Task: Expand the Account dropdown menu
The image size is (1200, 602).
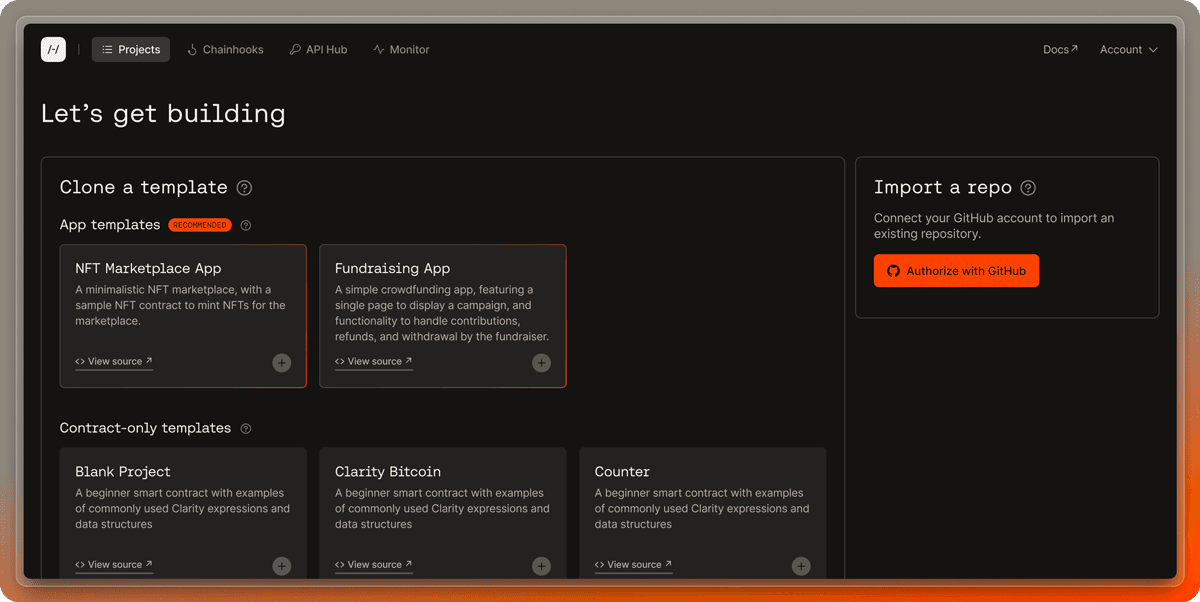Action: point(1128,50)
